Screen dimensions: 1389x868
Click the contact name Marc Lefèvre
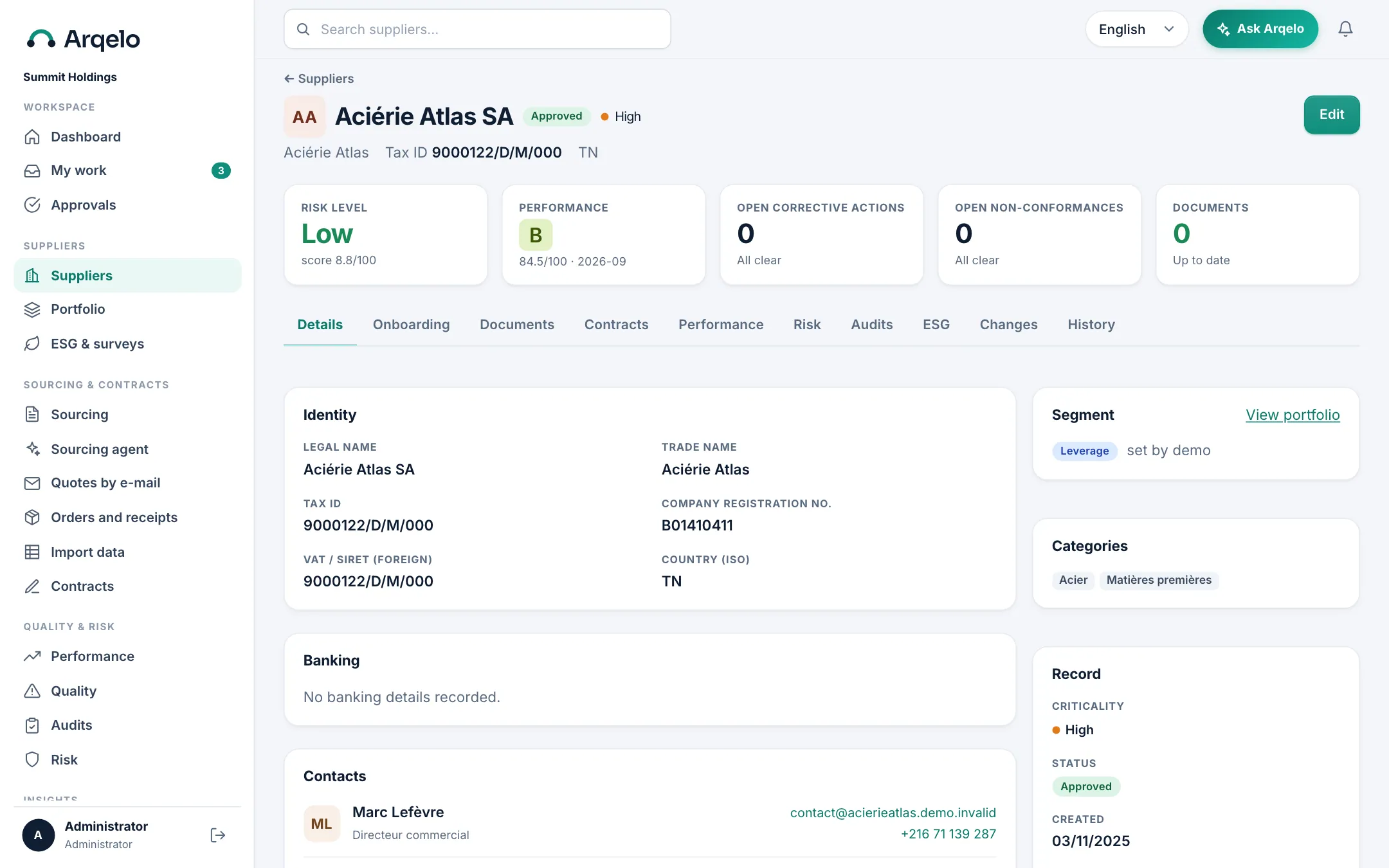(398, 812)
